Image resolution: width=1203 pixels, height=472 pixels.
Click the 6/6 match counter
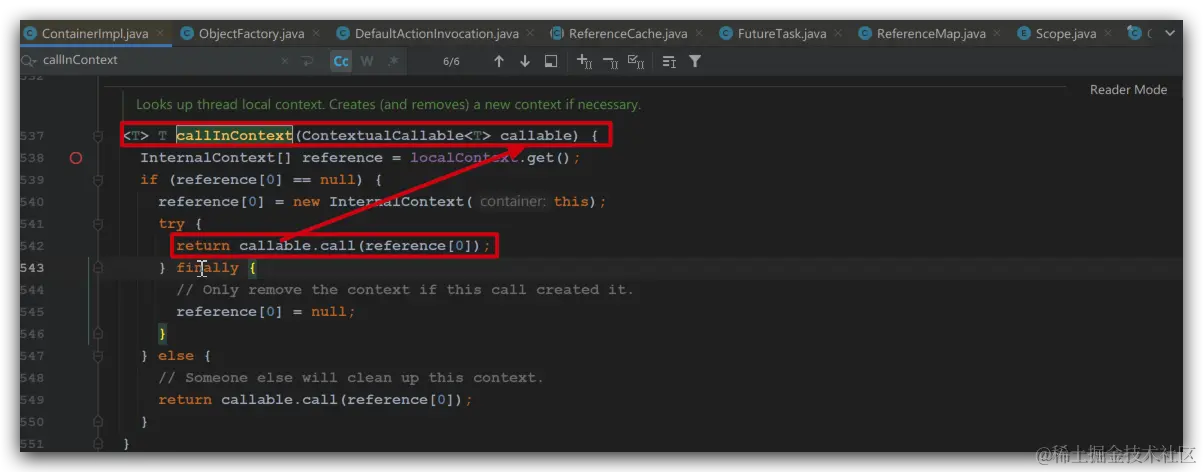451,61
